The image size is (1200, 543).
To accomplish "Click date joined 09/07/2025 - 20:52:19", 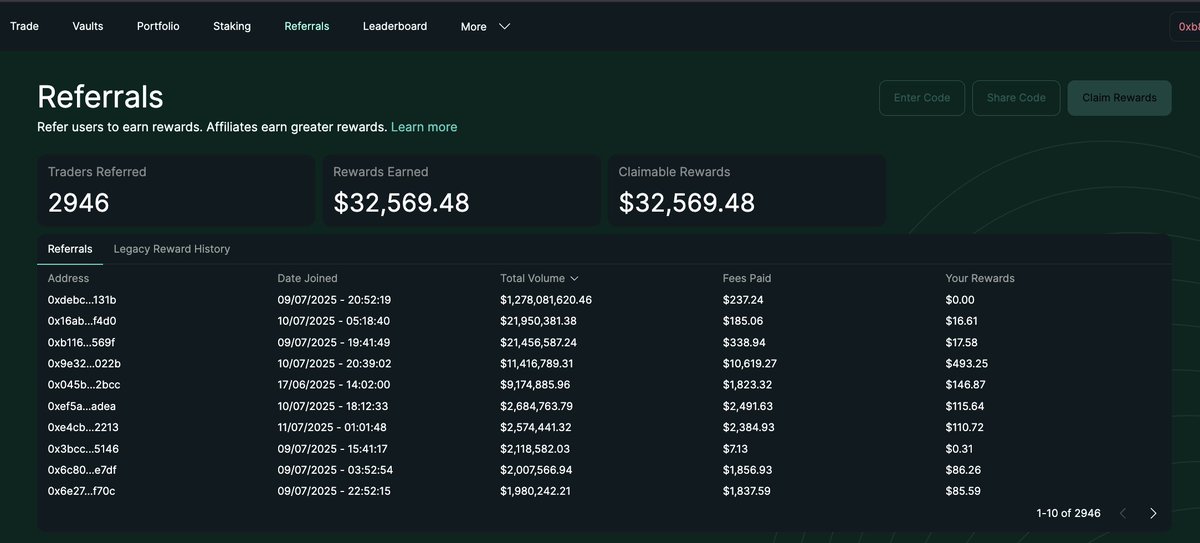I will (334, 300).
